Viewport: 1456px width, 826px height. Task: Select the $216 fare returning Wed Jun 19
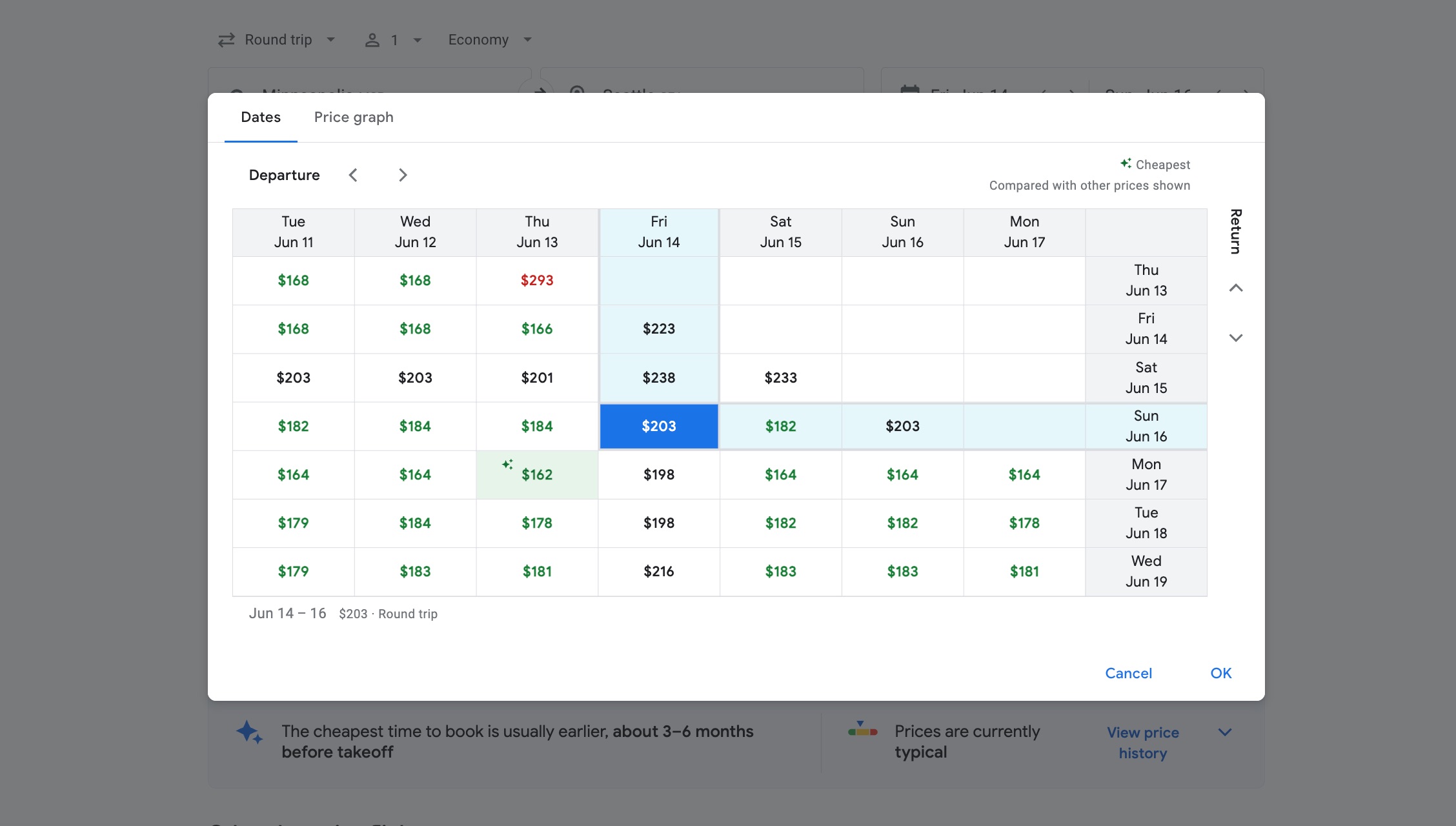point(659,572)
